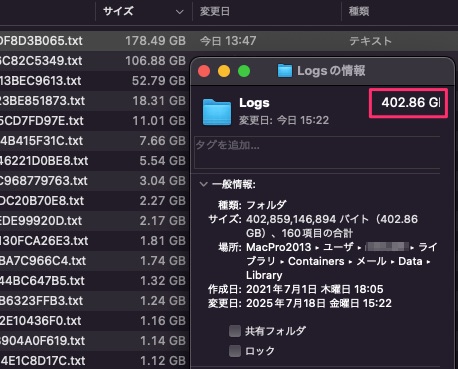Select file ending C82C5349.txt

click(x=41, y=61)
